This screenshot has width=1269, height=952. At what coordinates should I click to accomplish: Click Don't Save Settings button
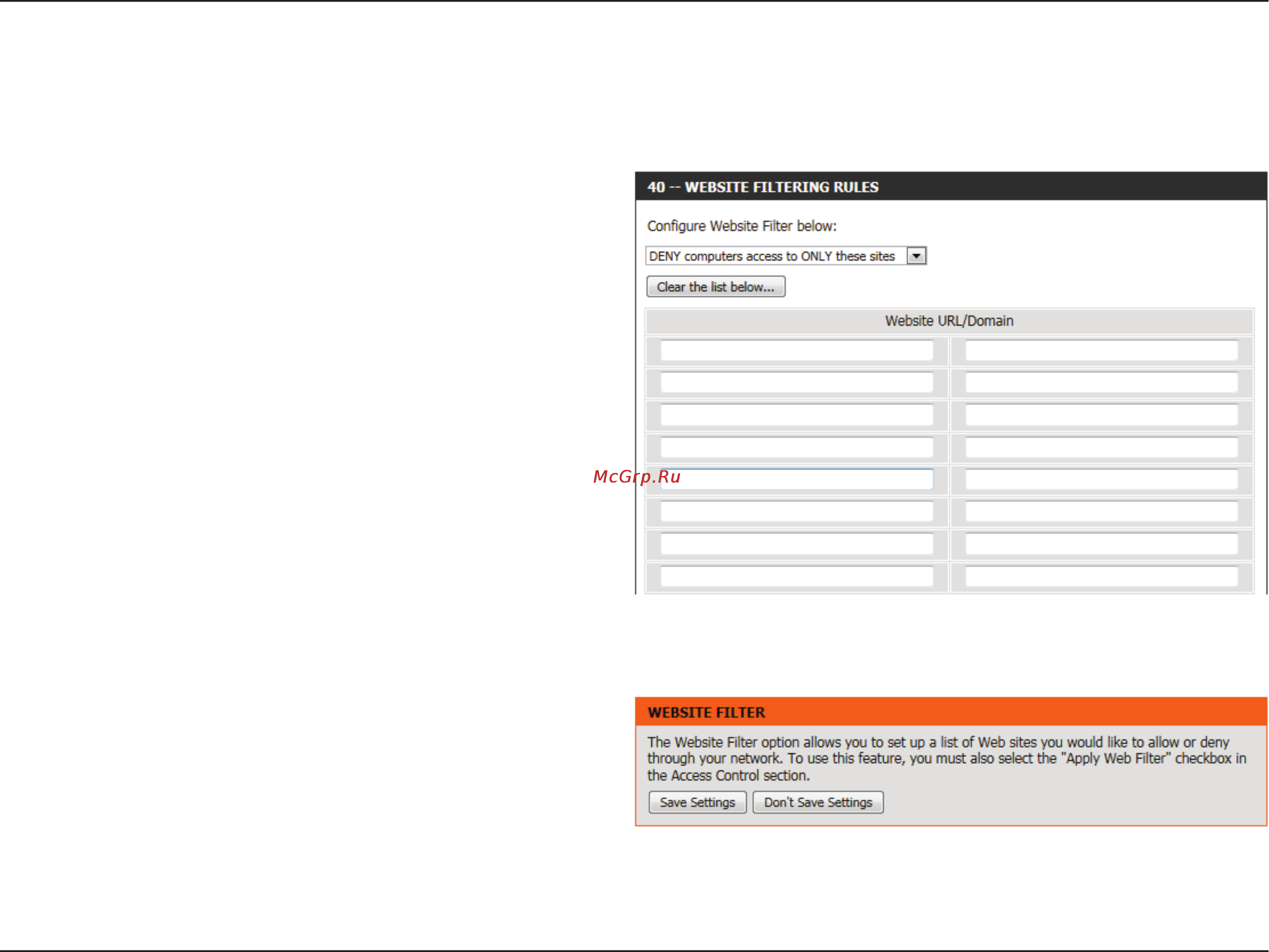818,802
